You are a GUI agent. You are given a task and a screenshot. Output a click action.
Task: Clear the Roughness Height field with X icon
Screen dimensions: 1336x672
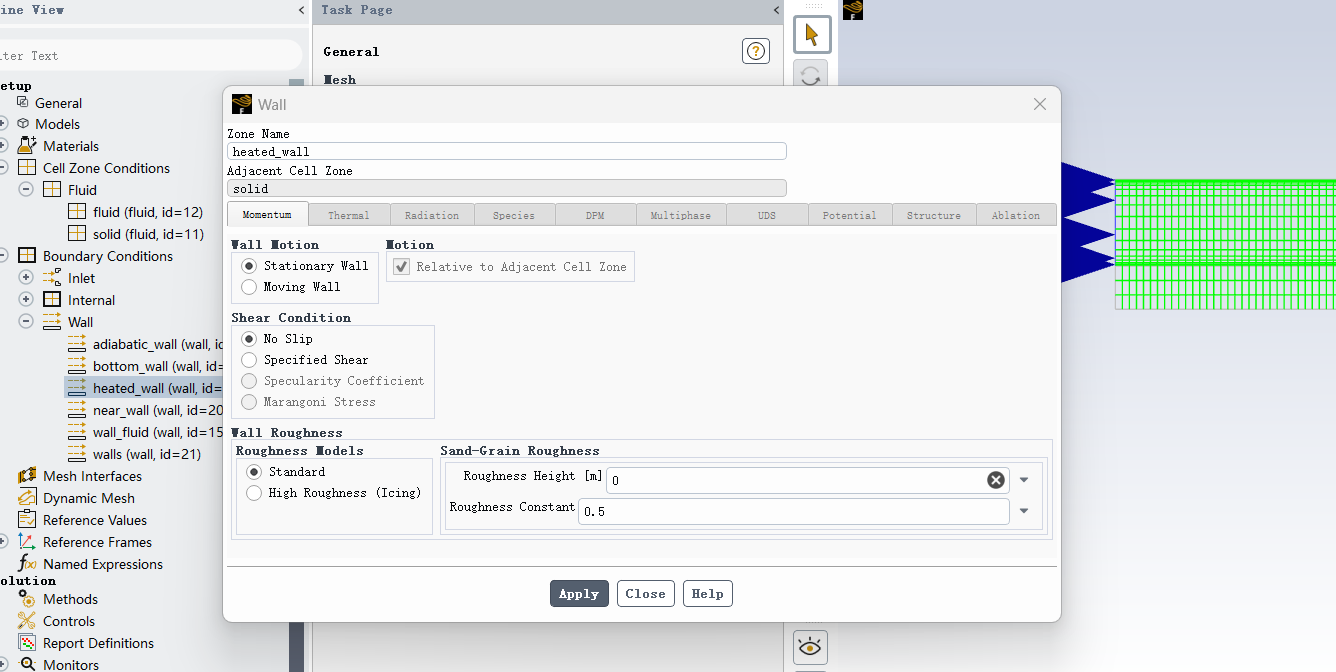996,480
